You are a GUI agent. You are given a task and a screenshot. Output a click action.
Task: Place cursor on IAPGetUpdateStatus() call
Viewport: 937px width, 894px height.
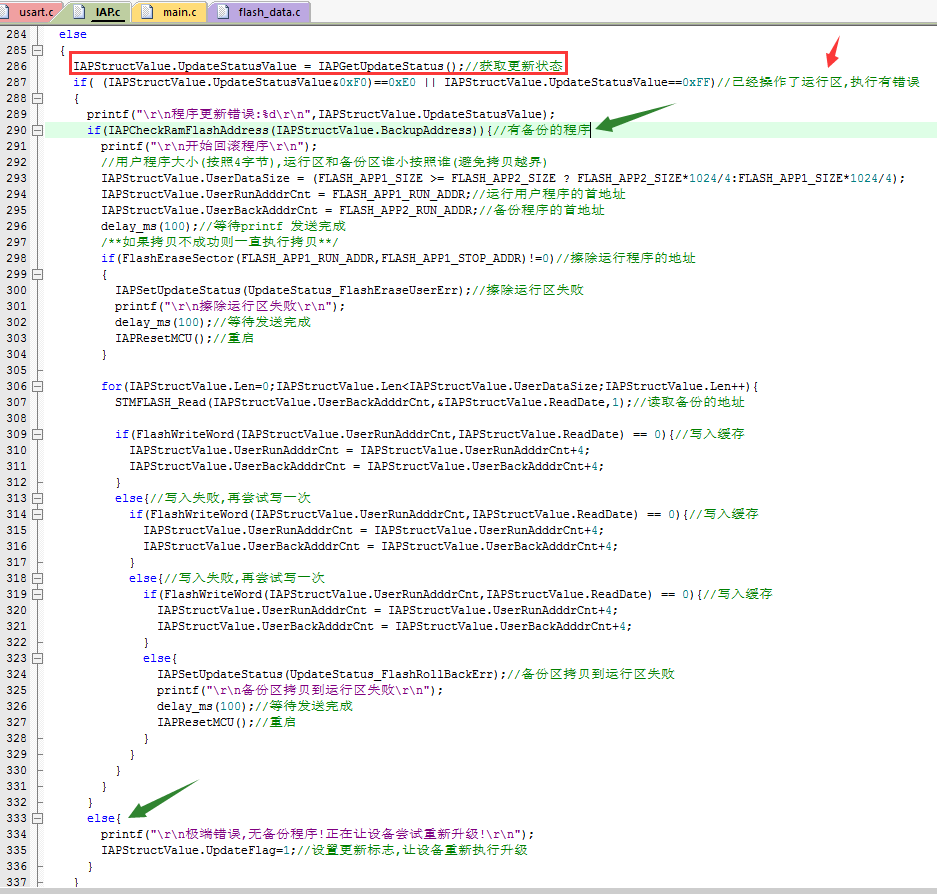click(x=387, y=66)
